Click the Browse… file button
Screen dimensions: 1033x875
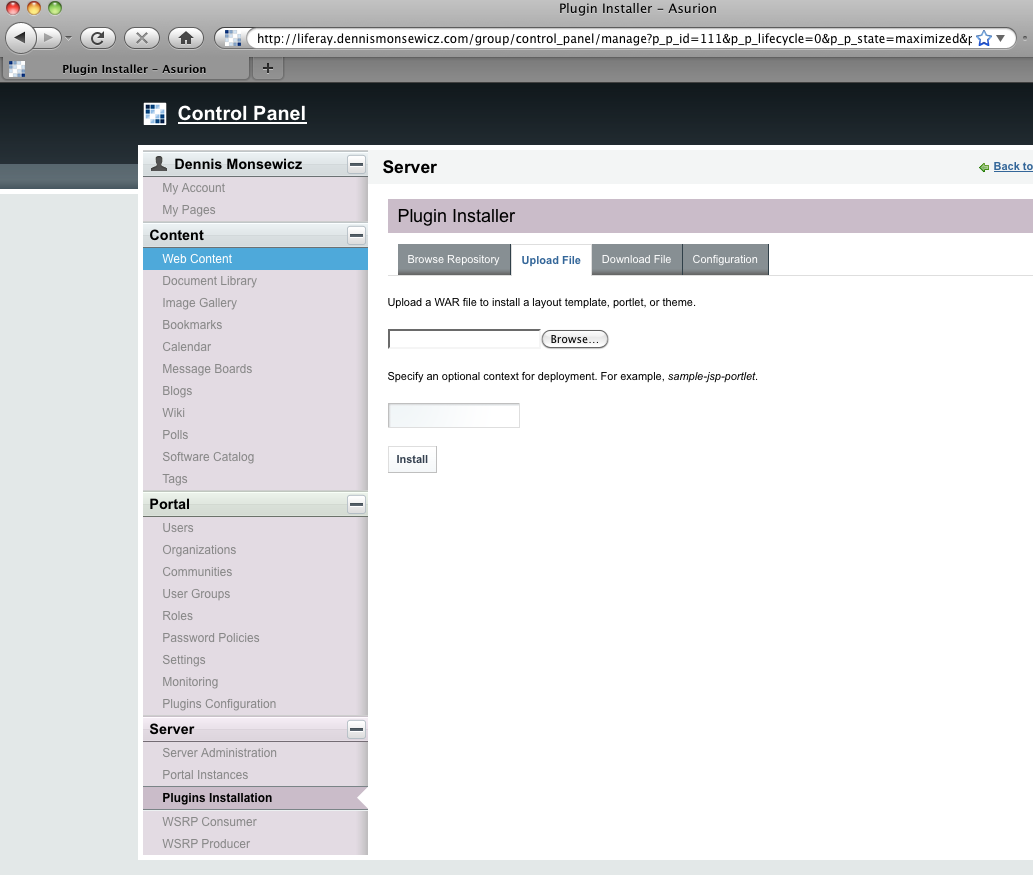(574, 340)
